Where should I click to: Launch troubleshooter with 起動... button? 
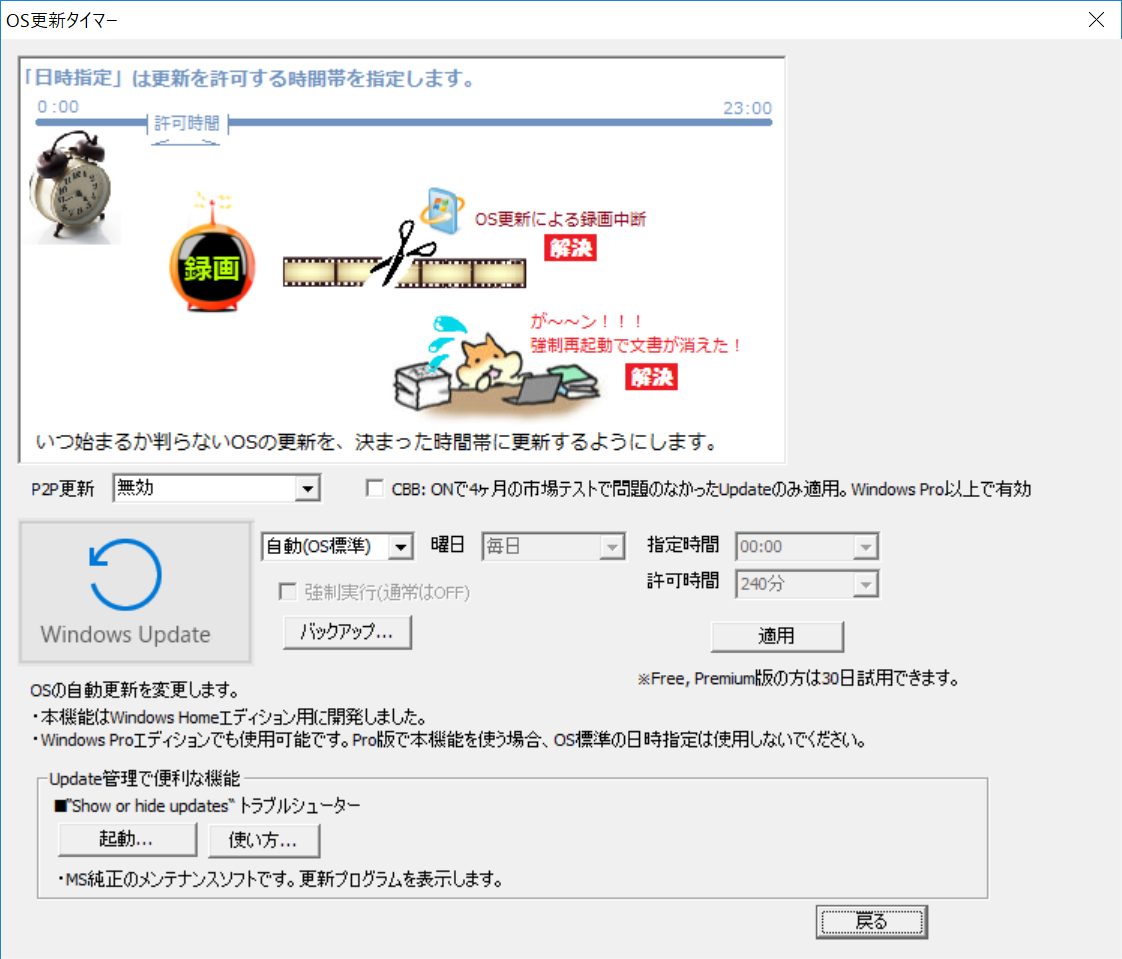pyautogui.click(x=127, y=840)
